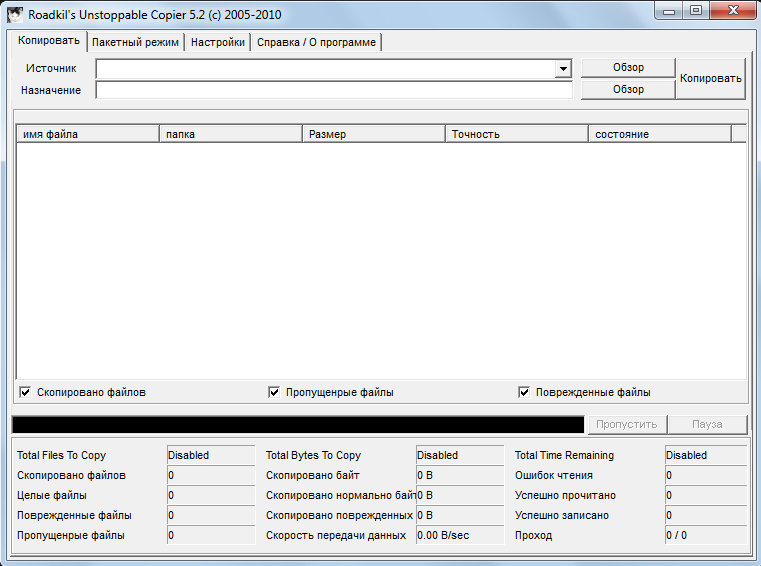Minimize the Unstoppable Copier window
The width and height of the screenshot is (761, 566).
pos(669,11)
